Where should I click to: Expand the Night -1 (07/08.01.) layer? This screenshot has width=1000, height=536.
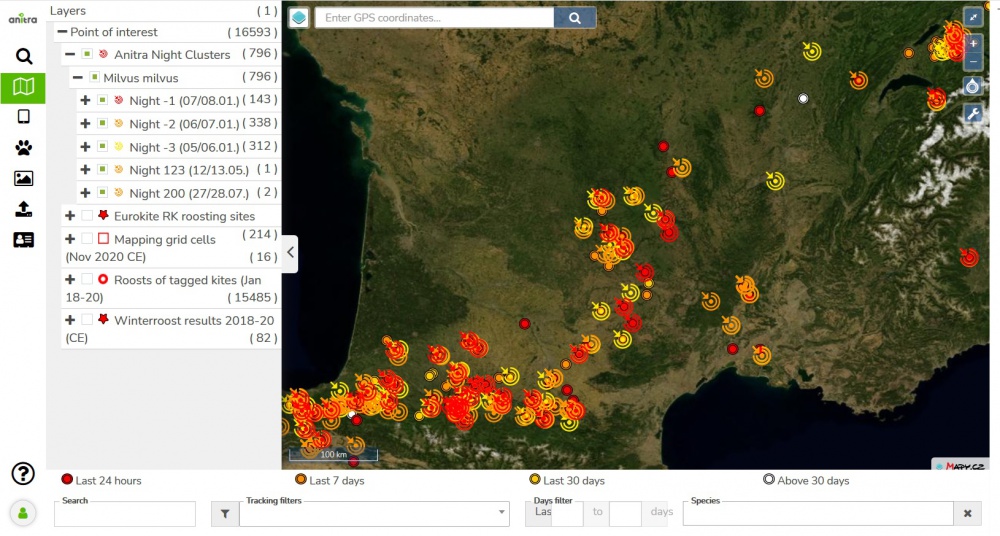point(86,101)
